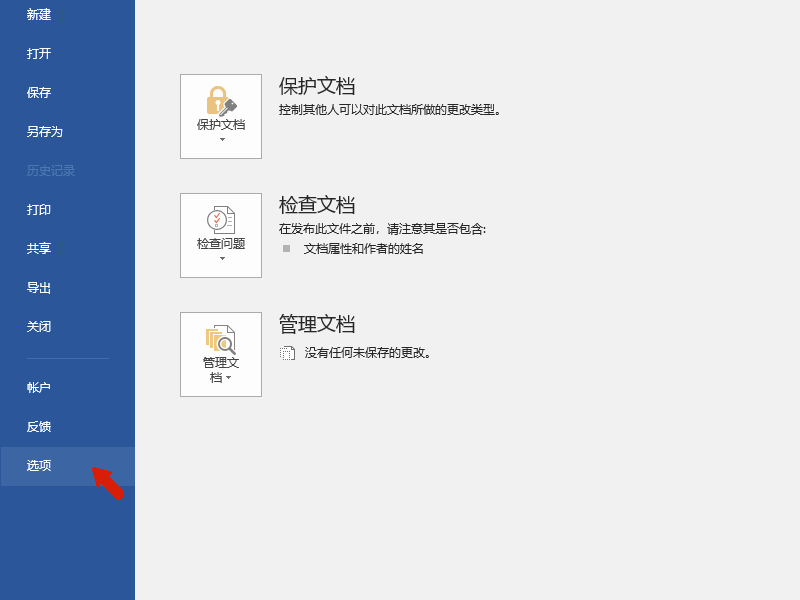Open the 检查问题 dropdown arrow
The width and height of the screenshot is (800, 600).
click(220, 259)
